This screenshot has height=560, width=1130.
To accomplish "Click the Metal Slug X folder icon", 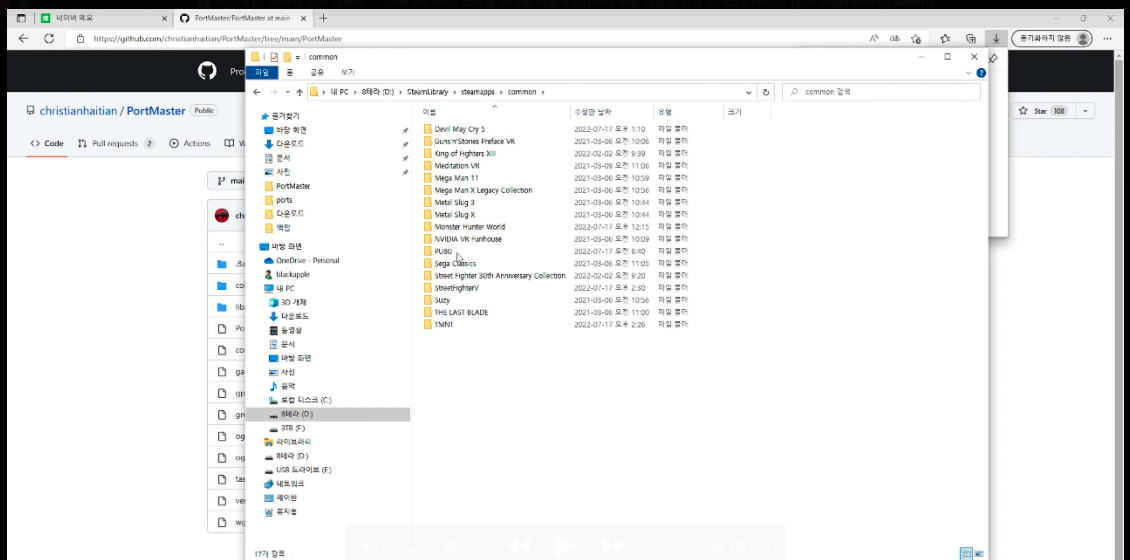I will pos(427,215).
